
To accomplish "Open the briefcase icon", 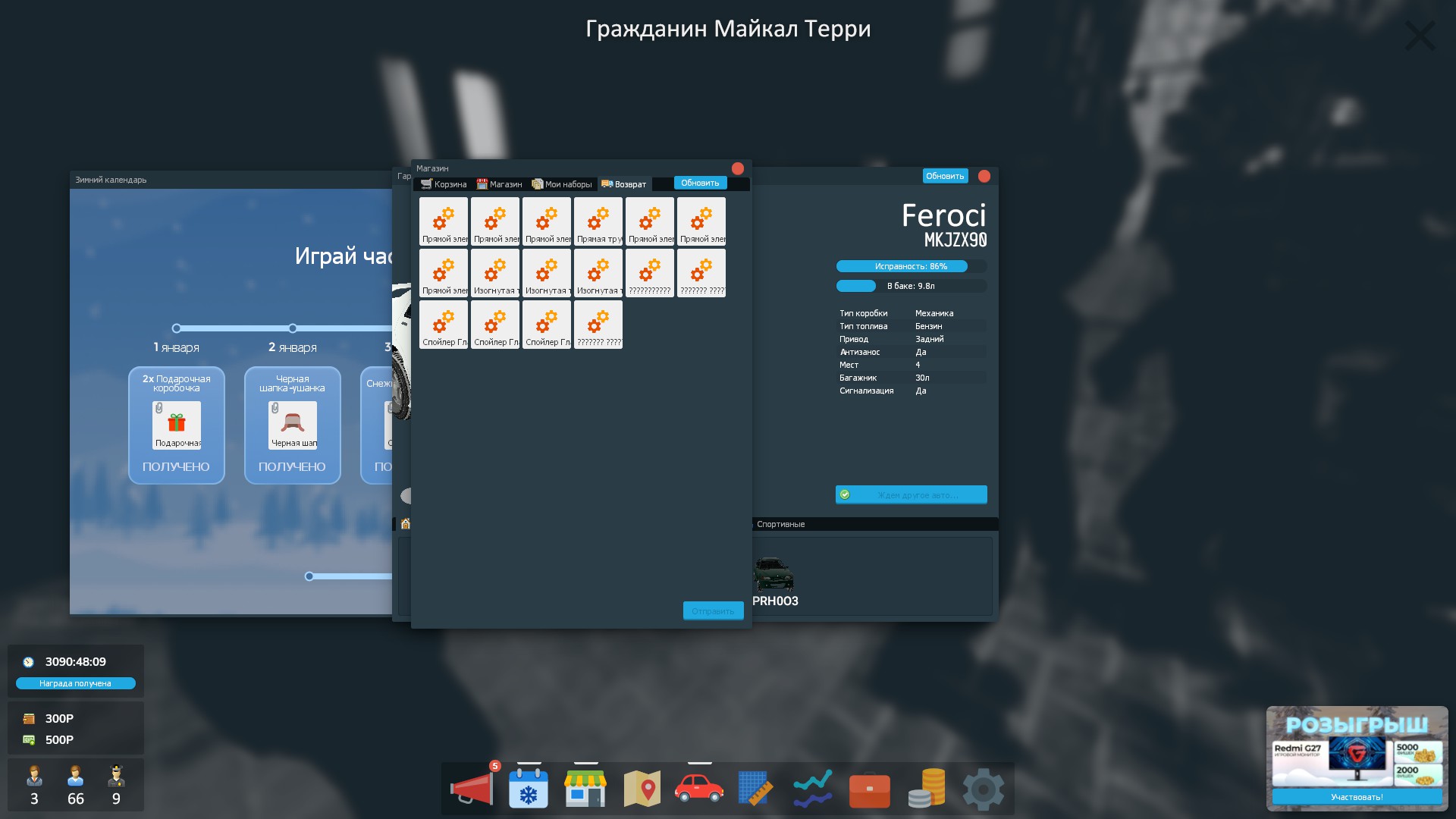I will [x=869, y=789].
